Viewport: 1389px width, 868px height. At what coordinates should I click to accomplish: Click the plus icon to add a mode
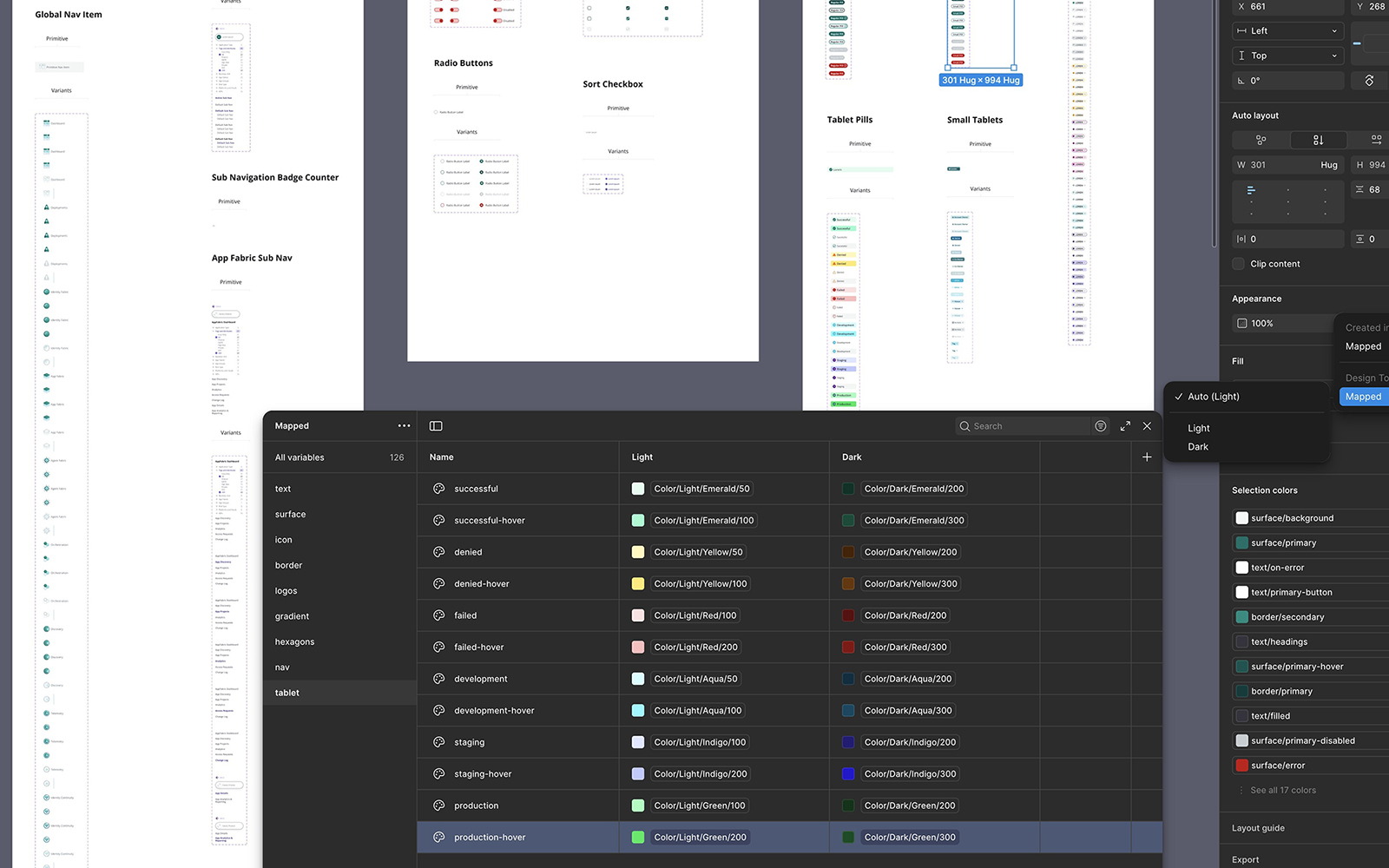(x=1147, y=457)
